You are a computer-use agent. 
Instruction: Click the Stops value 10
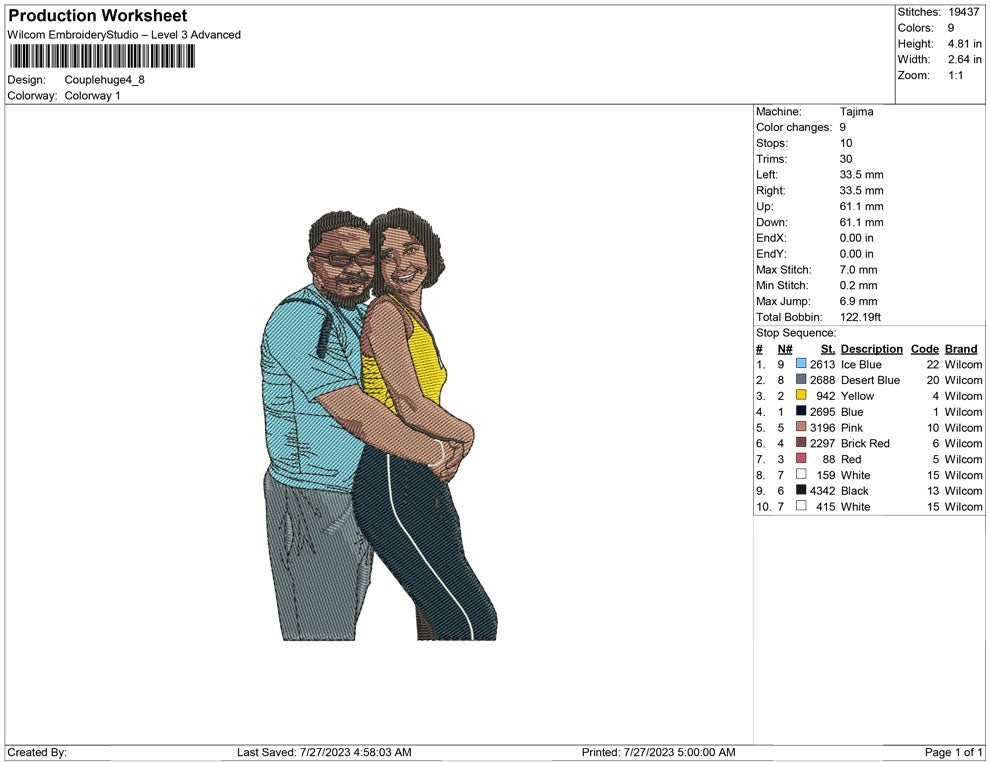[846, 143]
